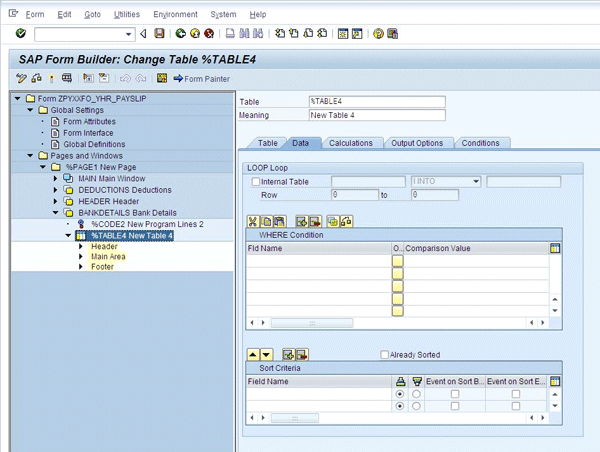Image resolution: width=600 pixels, height=452 pixels.
Task: Open the Utilities menu
Action: pyautogui.click(x=125, y=15)
